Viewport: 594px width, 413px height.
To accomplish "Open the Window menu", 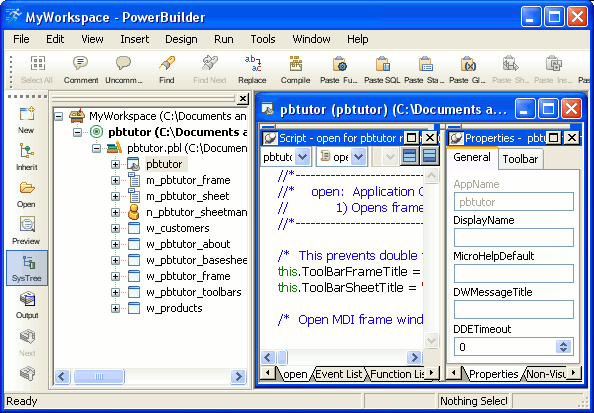I will 311,39.
